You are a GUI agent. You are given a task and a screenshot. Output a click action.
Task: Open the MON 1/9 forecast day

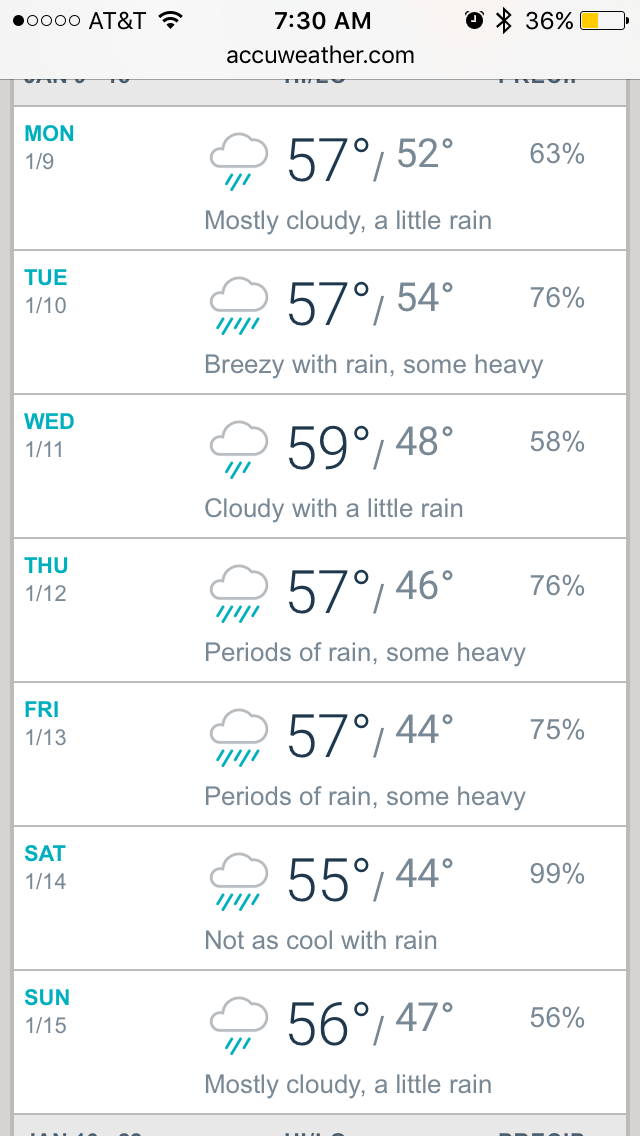pos(49,146)
